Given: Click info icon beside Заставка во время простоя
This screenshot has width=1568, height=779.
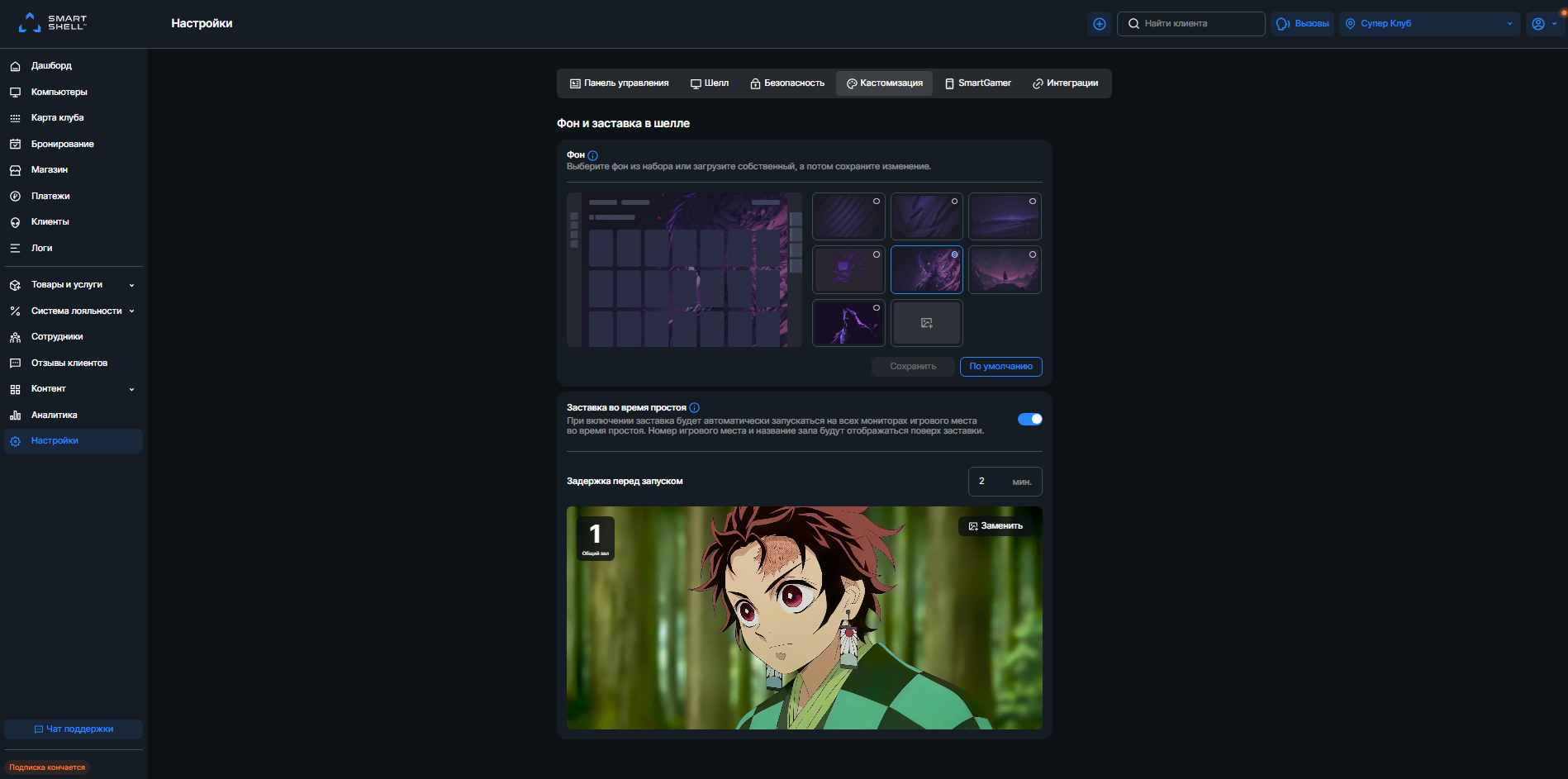Looking at the screenshot, I should pyautogui.click(x=694, y=408).
